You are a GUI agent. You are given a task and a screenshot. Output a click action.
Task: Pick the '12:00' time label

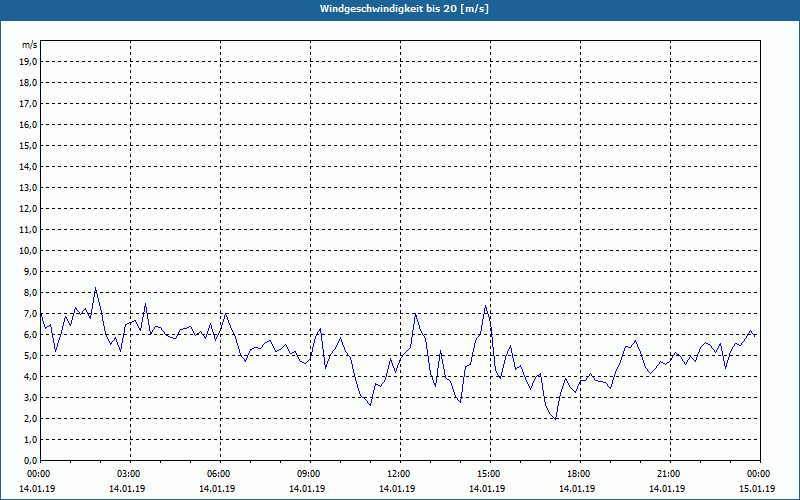pyautogui.click(x=399, y=474)
